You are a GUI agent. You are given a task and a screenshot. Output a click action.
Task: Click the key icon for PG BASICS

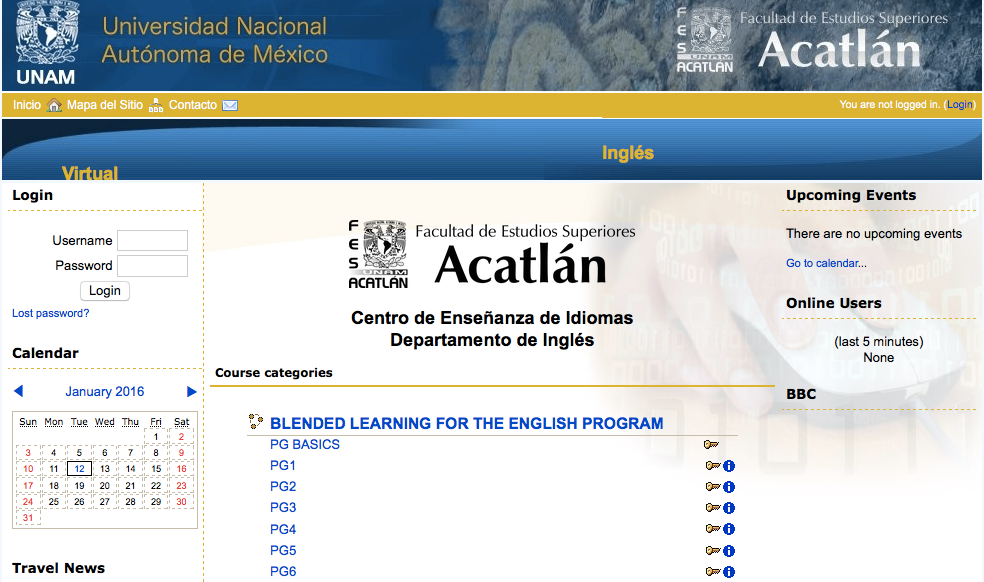click(711, 445)
